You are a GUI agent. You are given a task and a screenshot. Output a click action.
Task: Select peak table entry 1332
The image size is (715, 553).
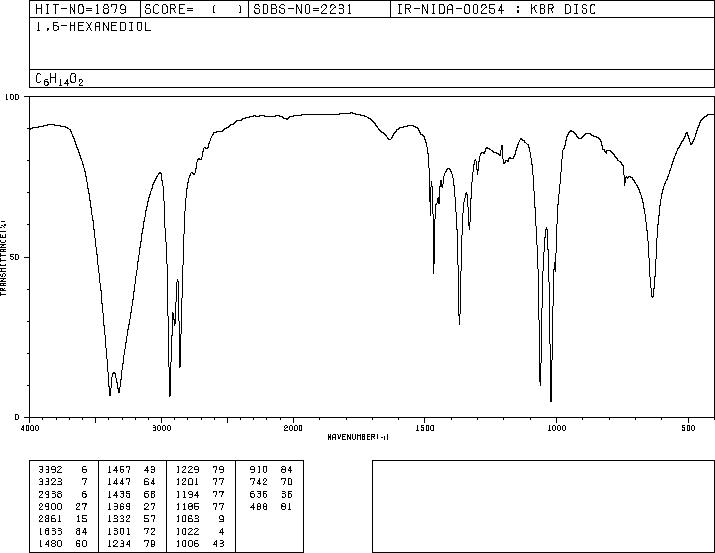119,519
